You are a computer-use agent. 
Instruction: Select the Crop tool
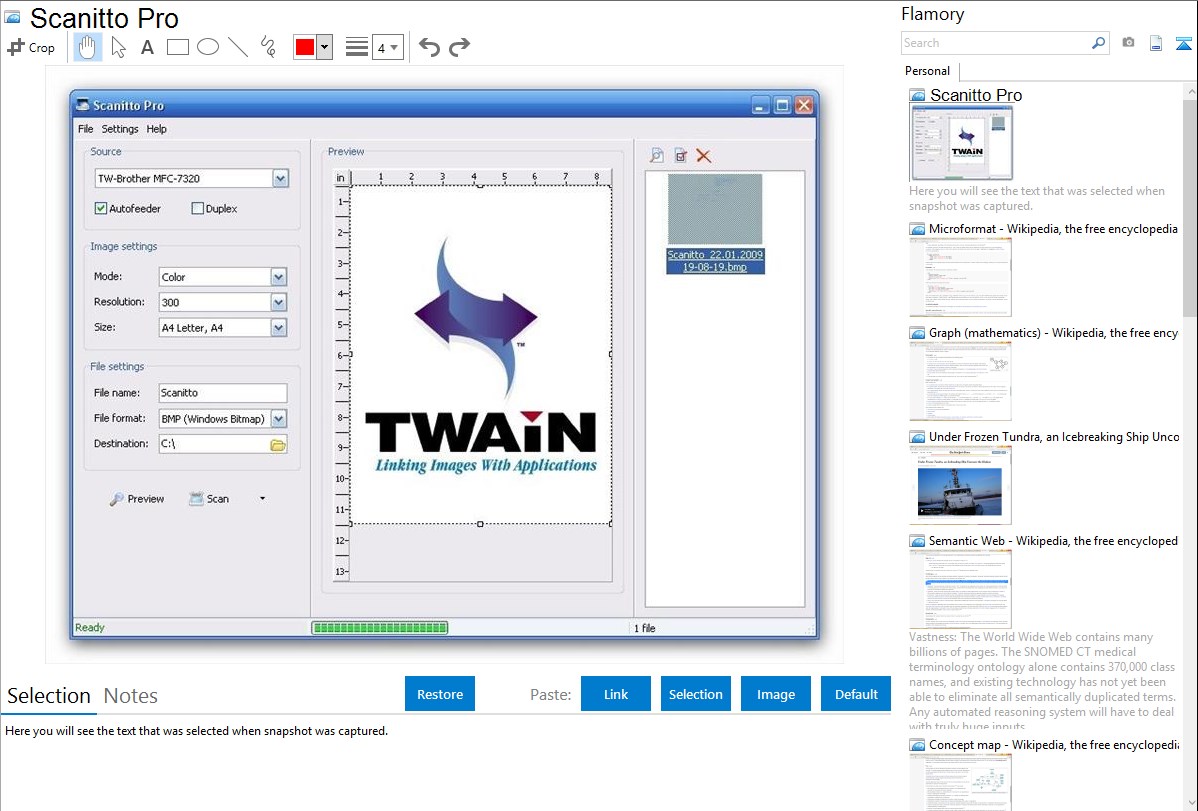tap(31, 47)
